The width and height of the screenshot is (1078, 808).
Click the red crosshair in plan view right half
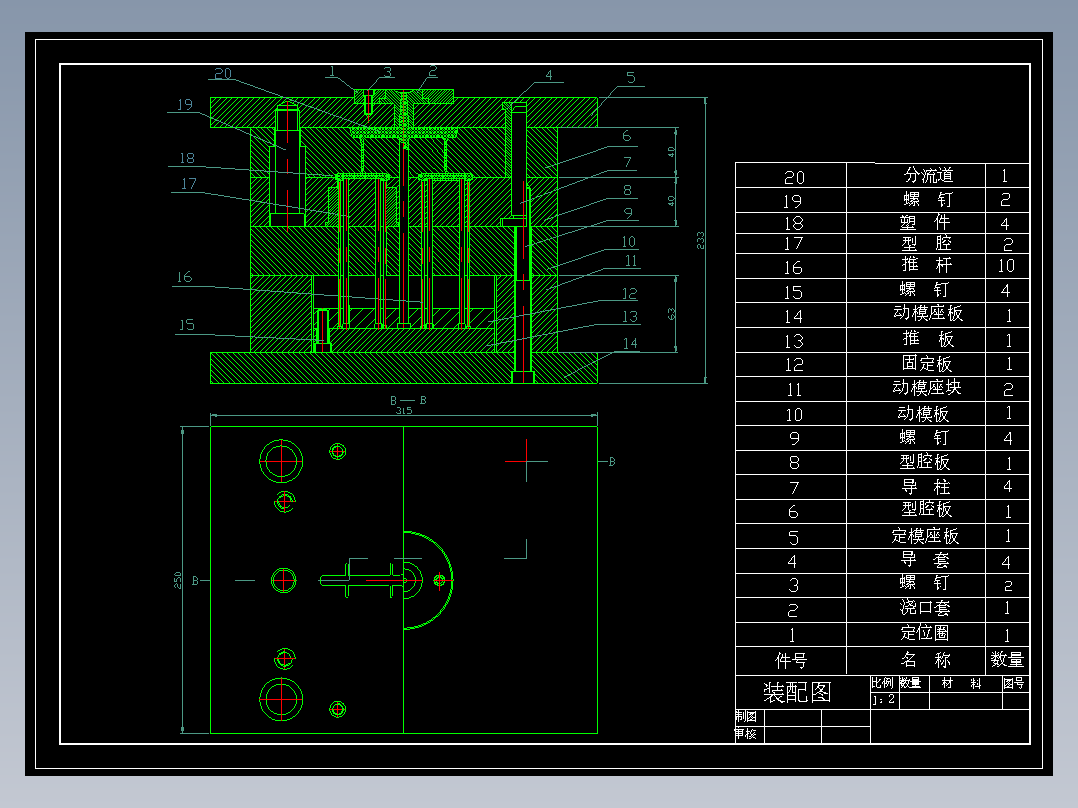[x=527, y=461]
